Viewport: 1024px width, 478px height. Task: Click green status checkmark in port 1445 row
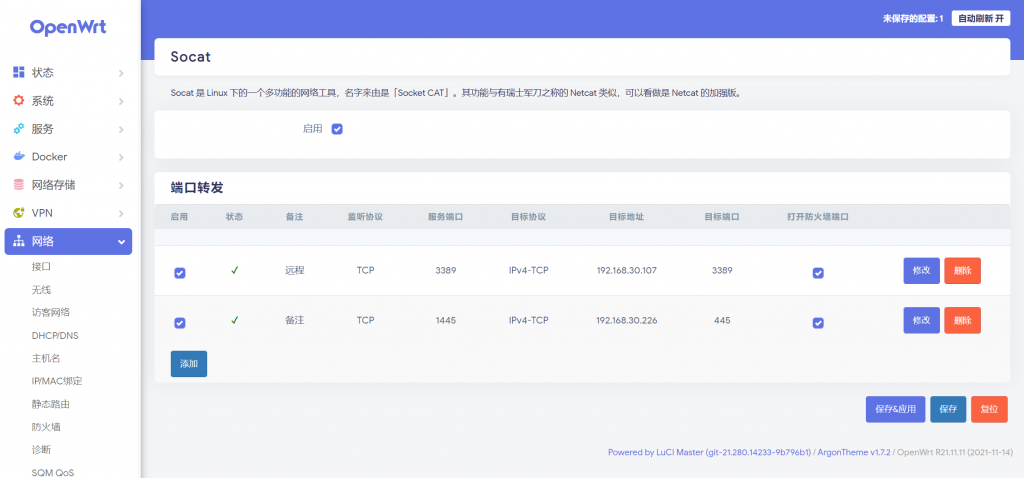coord(234,320)
